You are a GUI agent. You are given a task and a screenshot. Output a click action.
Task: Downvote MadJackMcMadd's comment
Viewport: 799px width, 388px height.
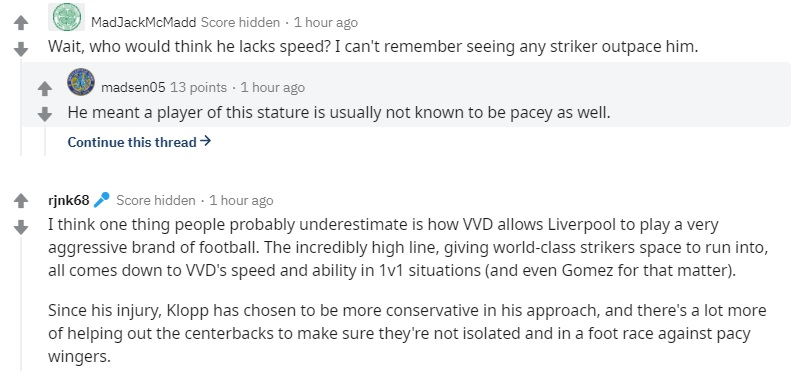pyautogui.click(x=21, y=49)
